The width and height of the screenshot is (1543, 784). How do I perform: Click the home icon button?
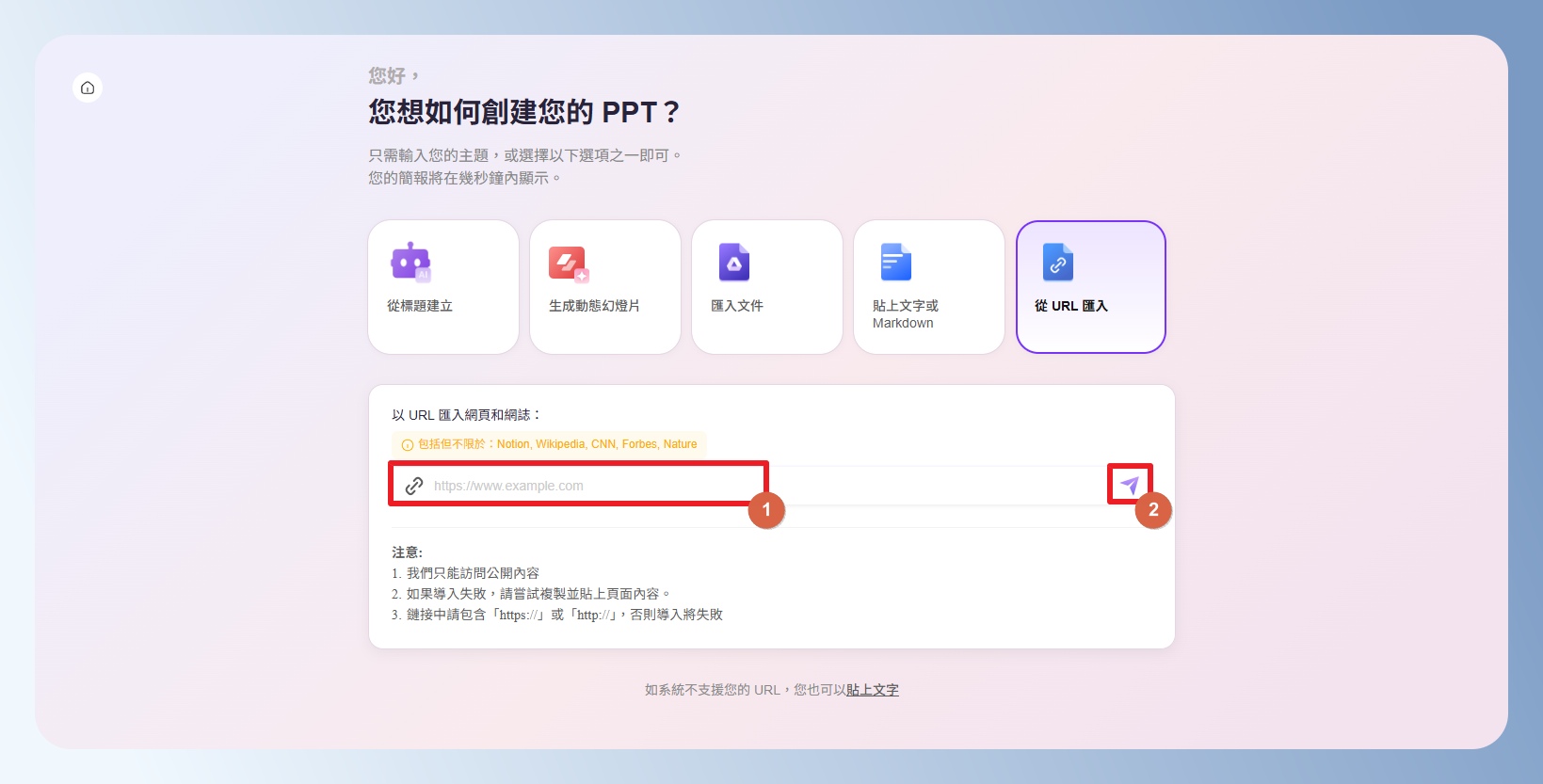click(88, 88)
